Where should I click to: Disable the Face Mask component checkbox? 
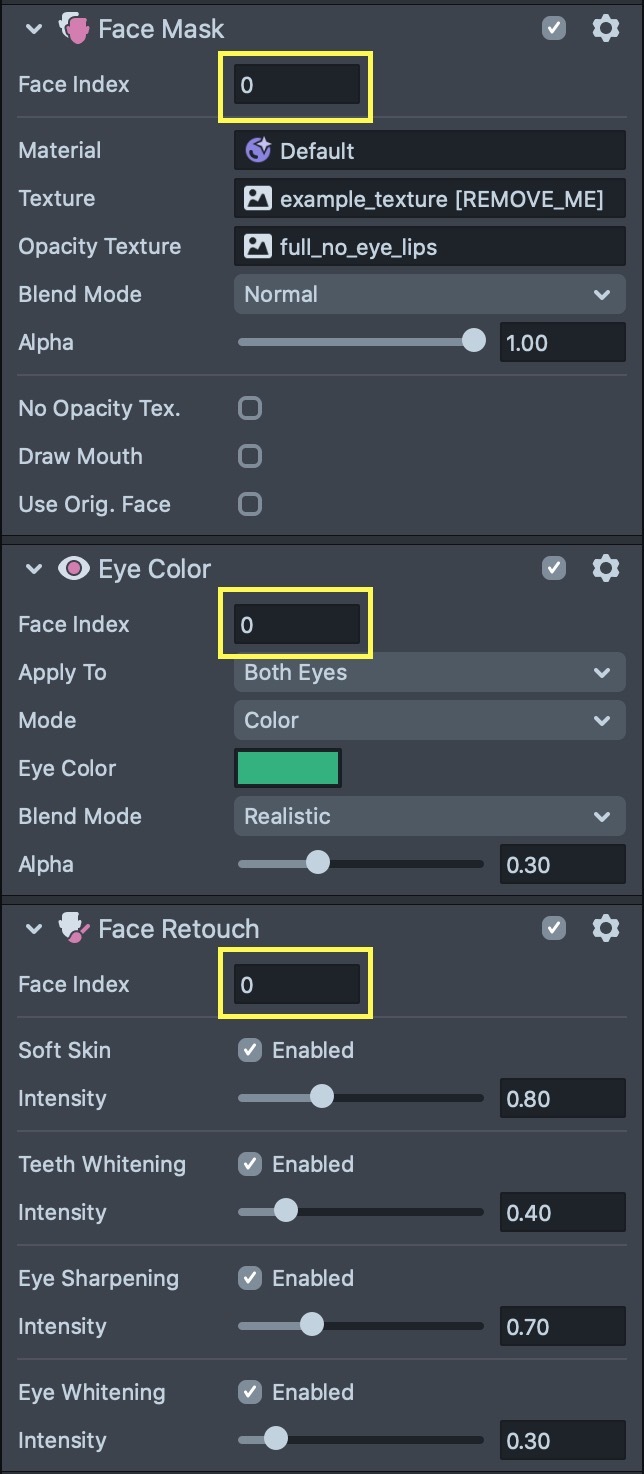tap(554, 28)
